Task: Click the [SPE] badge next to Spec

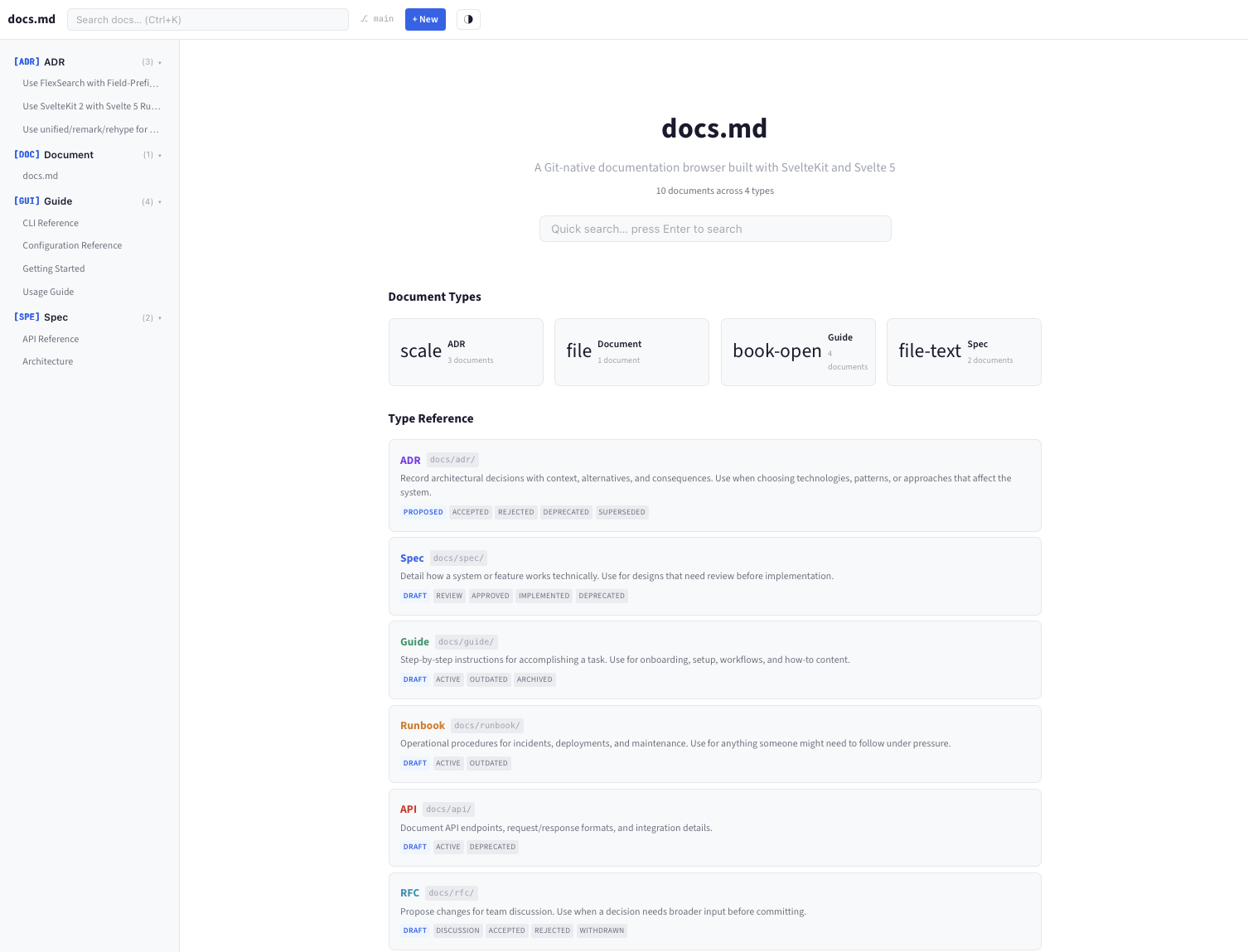Action: (26, 317)
